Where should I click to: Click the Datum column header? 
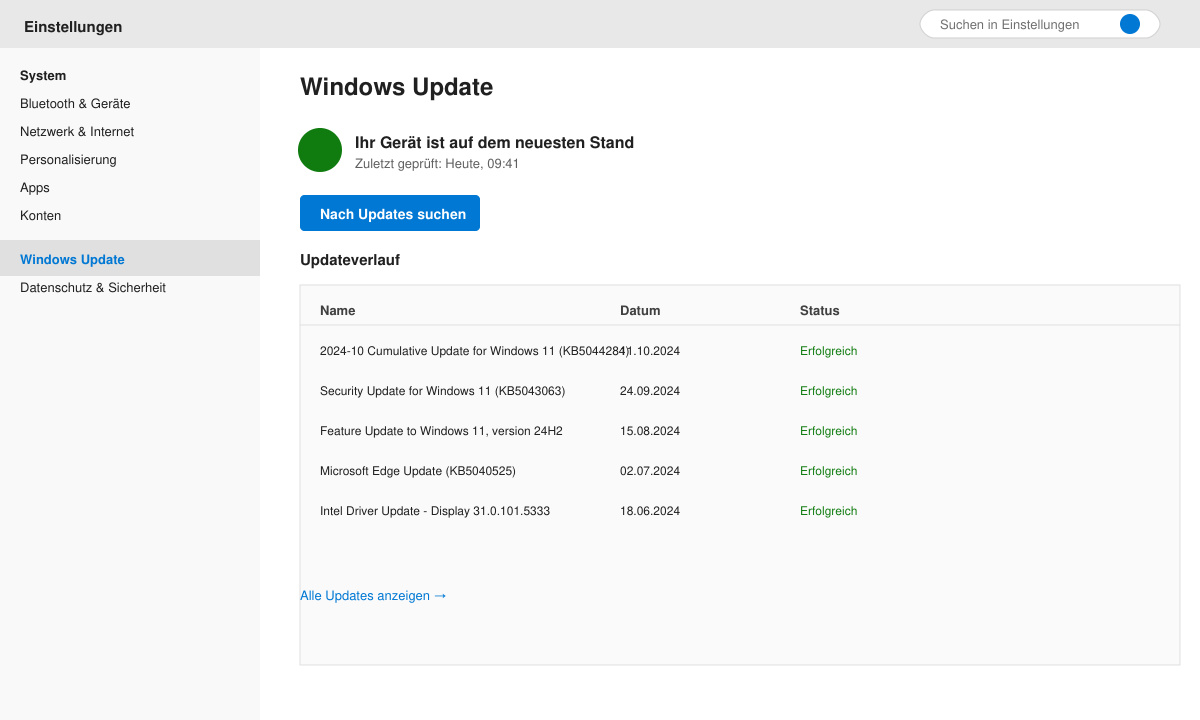tap(640, 311)
